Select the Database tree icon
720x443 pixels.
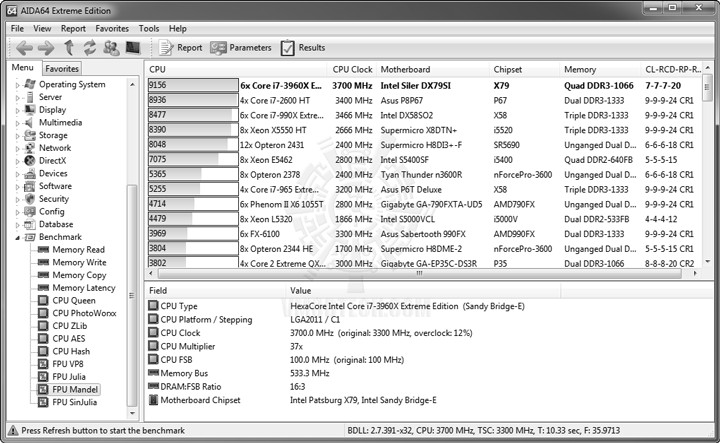30,224
